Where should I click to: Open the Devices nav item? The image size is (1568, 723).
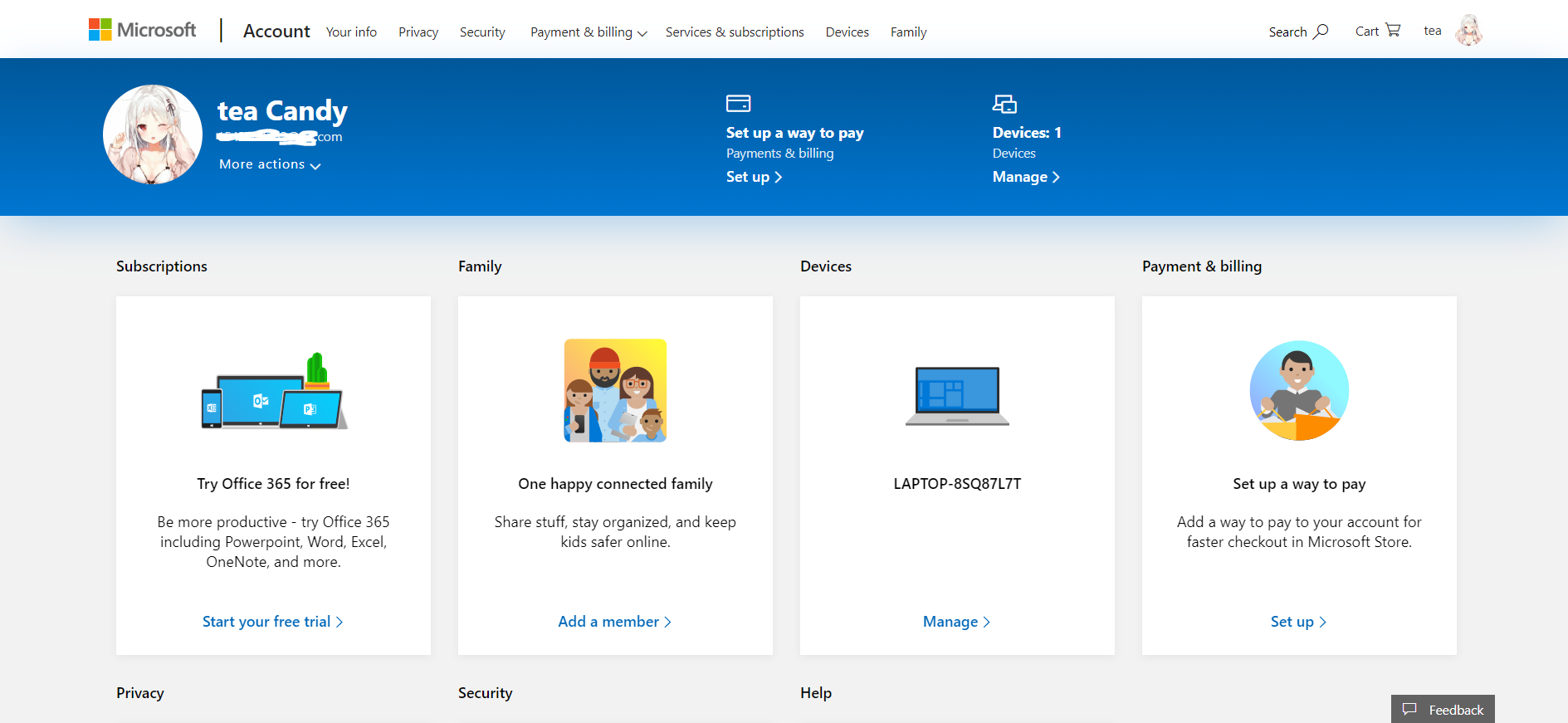pos(848,32)
